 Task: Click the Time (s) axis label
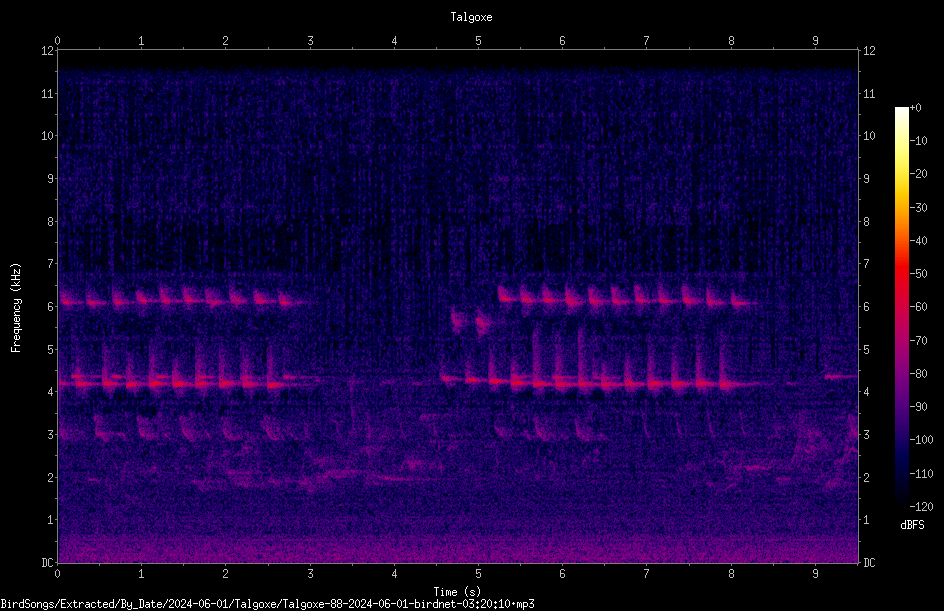(x=457, y=592)
